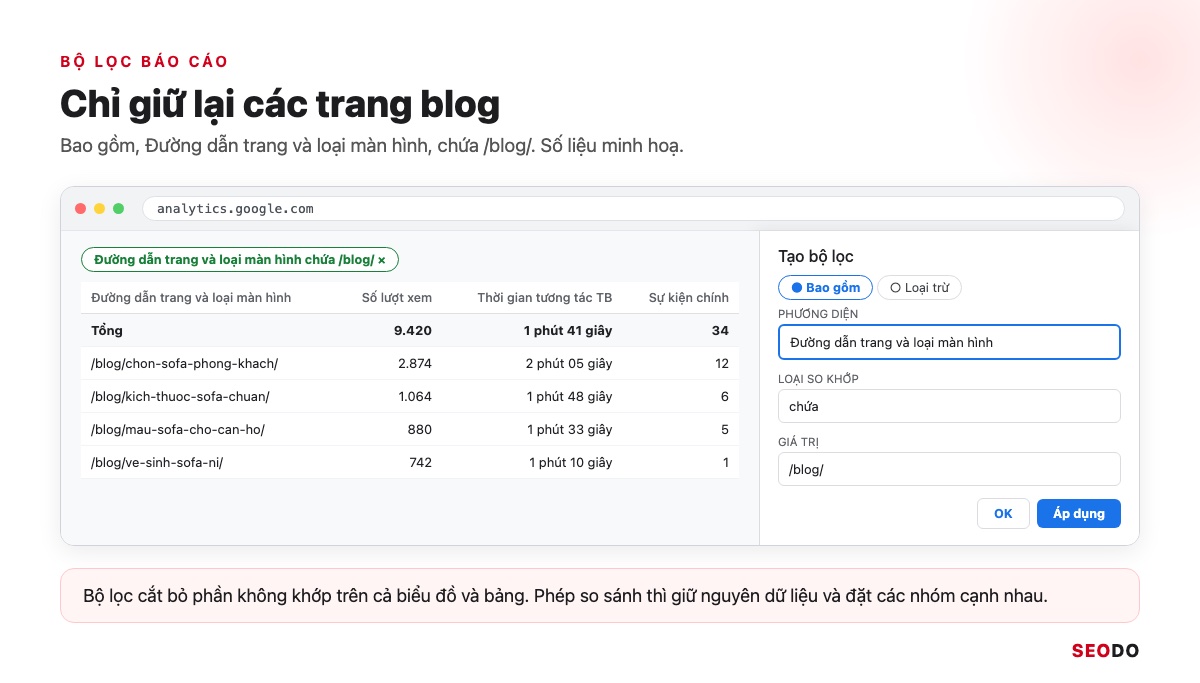Click the 1 phút 48 giây value
Screen dimensions: 1200x683
click(570, 396)
